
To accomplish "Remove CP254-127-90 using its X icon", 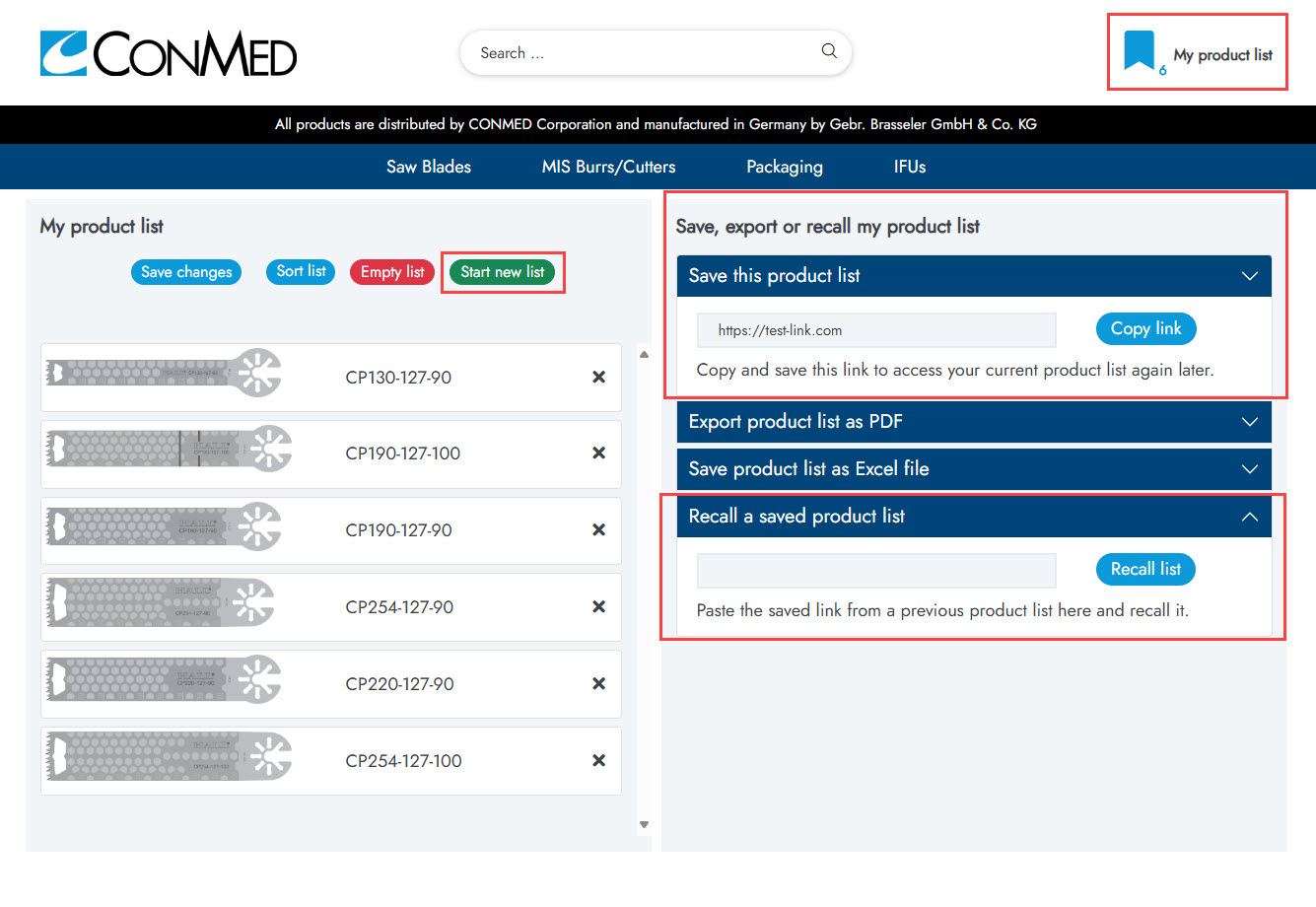I will coord(598,606).
